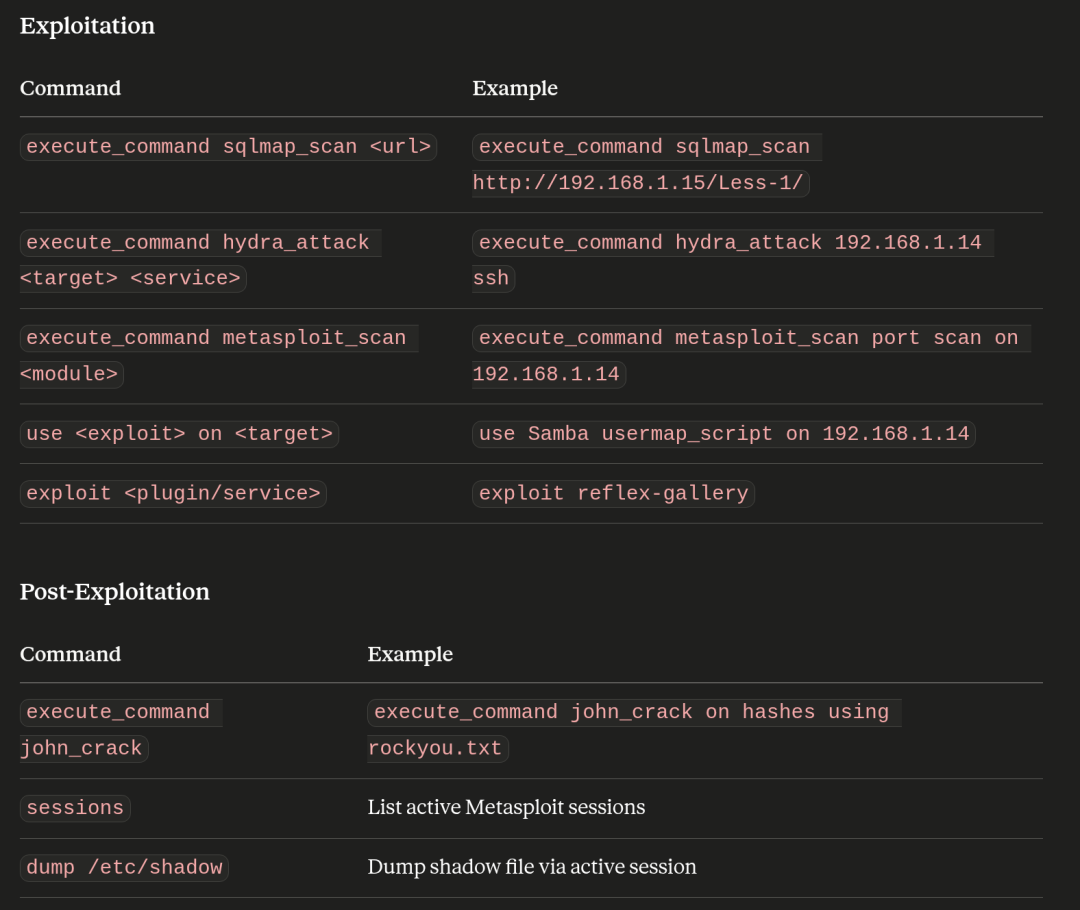
Task: Click the 'dump /etc/shadow' command code
Action: click(x=124, y=868)
